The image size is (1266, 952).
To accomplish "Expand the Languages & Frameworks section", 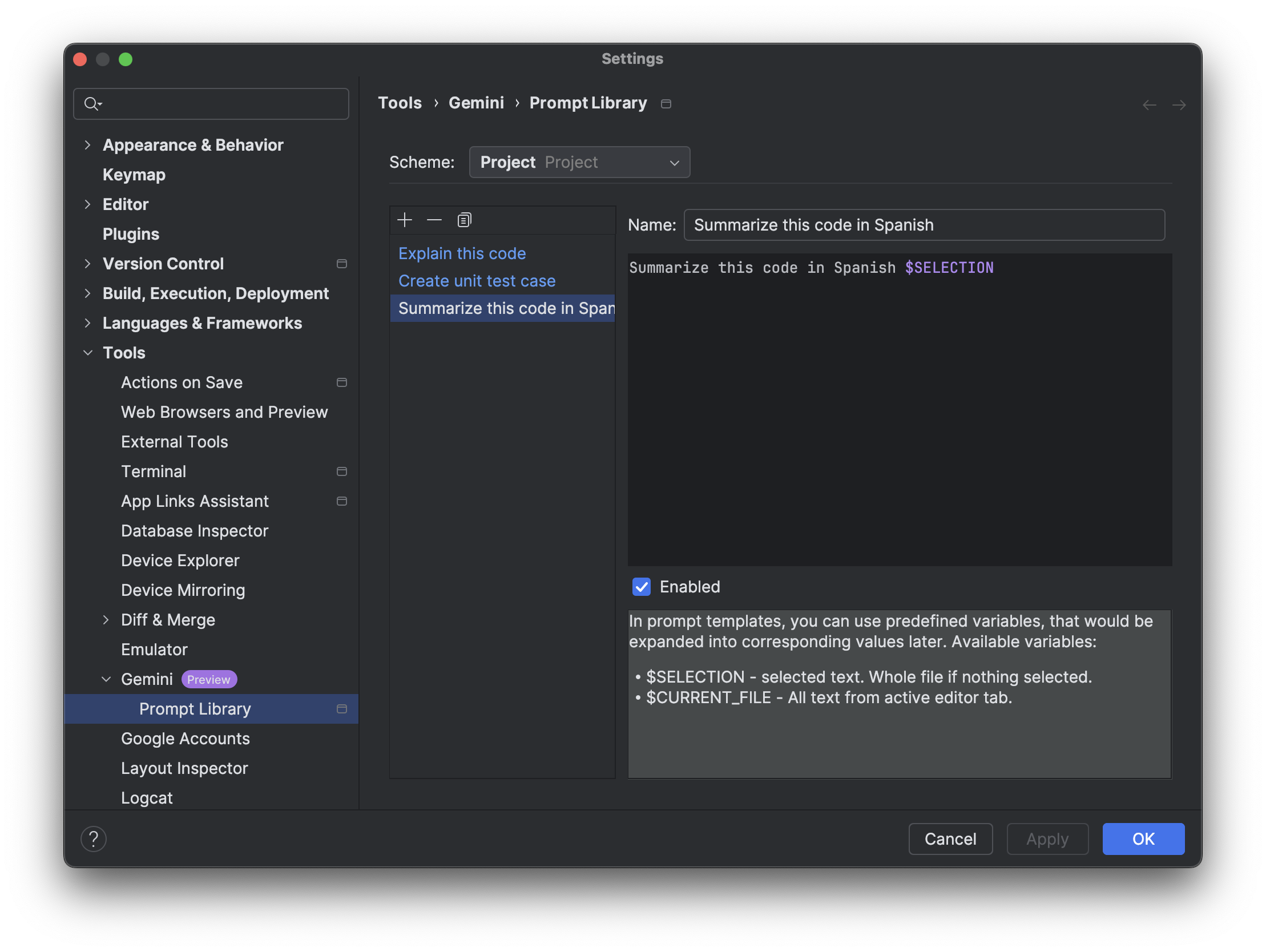I will pyautogui.click(x=88, y=322).
